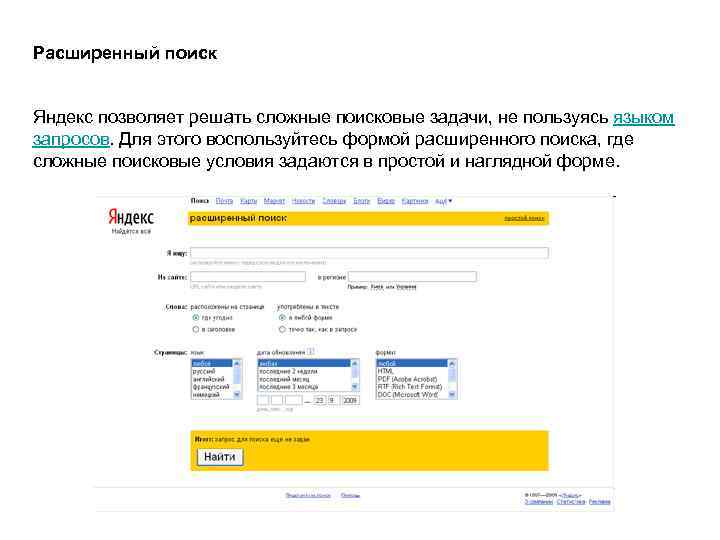
Task: Open the Статистика footer link
Action: point(571,502)
